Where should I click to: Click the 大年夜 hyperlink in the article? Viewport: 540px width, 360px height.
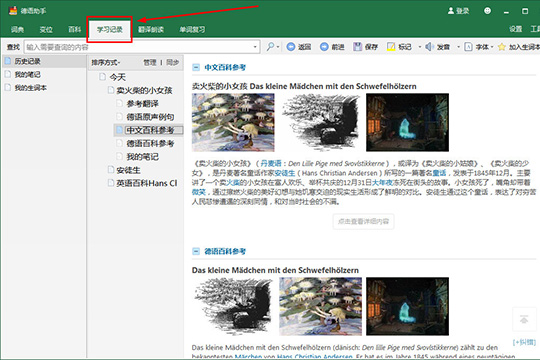pyautogui.click(x=382, y=182)
